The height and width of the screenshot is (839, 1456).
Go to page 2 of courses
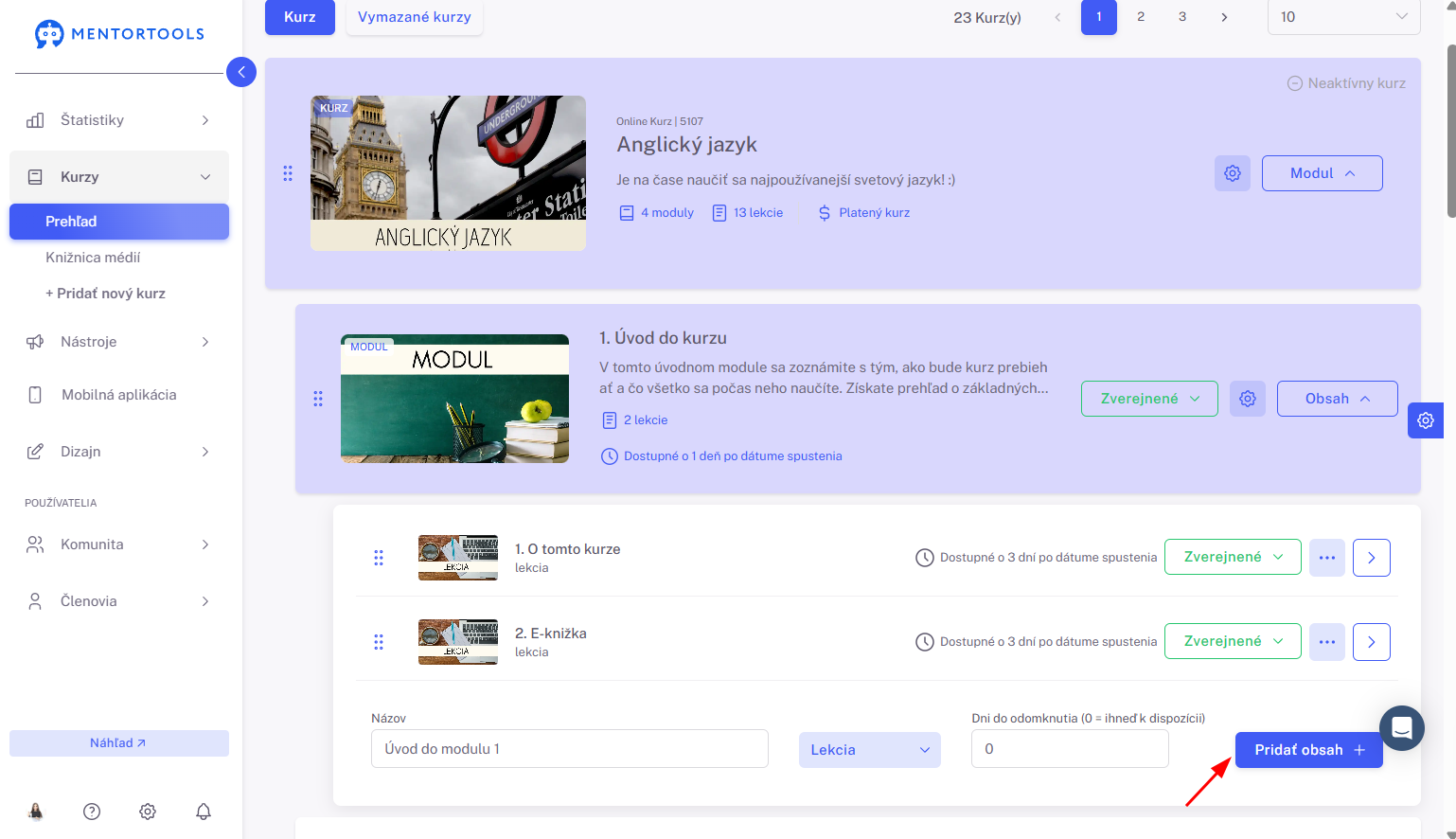tap(1141, 17)
